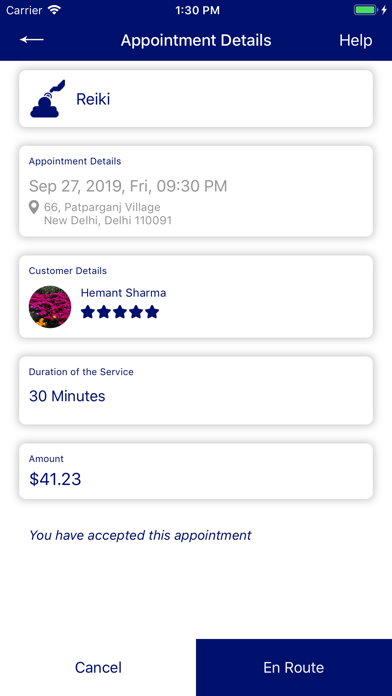392x696 pixels.
Task: Tap the En Route button
Action: [294, 668]
